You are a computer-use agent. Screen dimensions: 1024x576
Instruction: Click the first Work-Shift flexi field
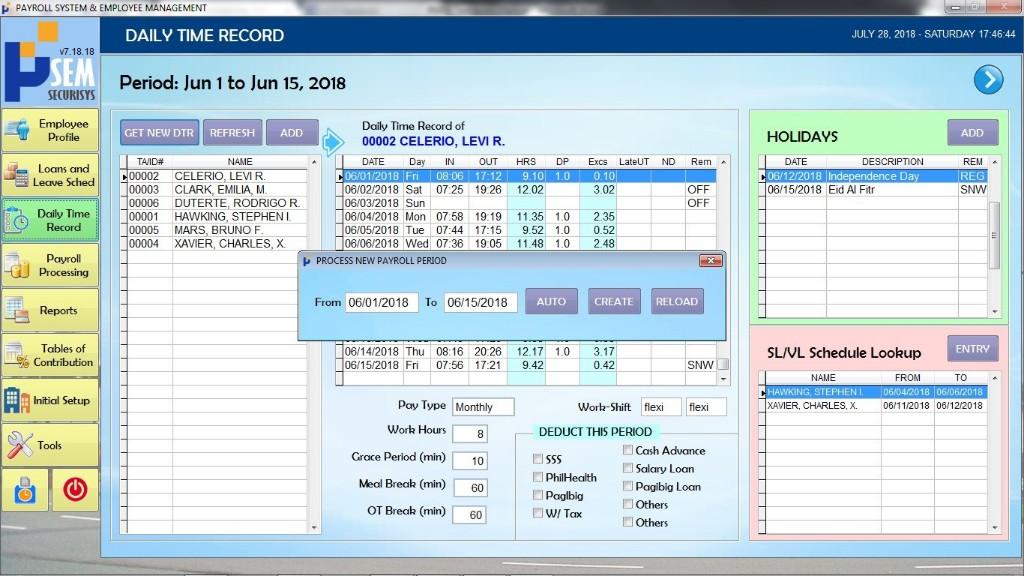661,407
